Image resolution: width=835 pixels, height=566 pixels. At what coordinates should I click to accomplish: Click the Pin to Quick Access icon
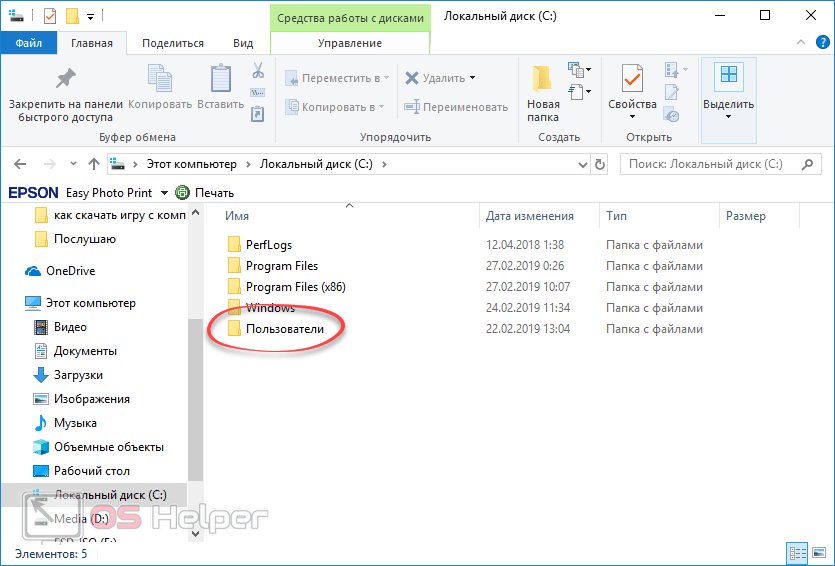click(x=65, y=79)
